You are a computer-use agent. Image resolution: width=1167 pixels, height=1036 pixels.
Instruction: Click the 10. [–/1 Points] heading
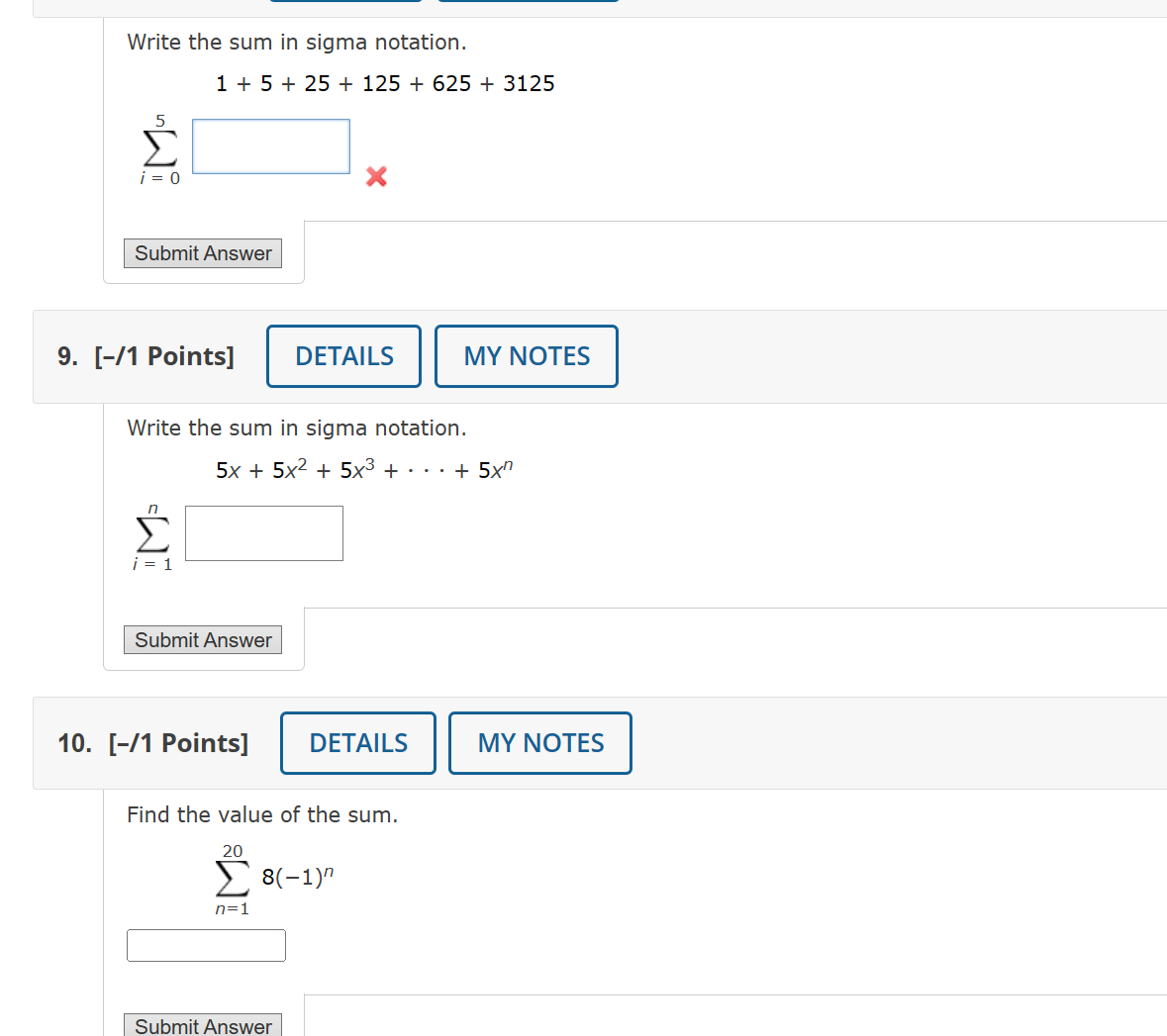pyautogui.click(x=152, y=742)
